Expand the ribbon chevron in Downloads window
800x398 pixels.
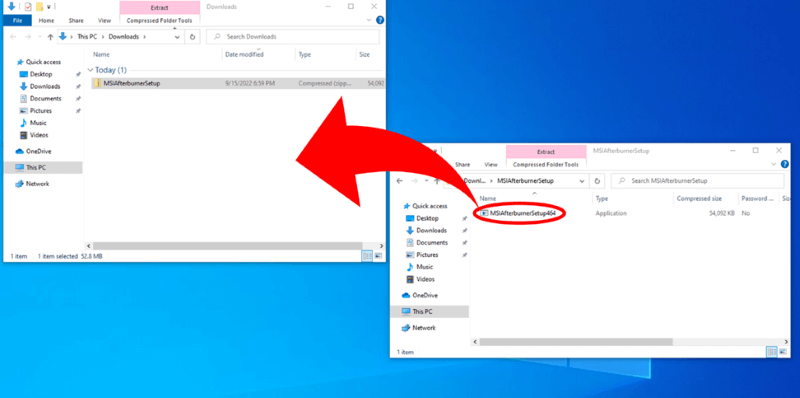pos(369,20)
